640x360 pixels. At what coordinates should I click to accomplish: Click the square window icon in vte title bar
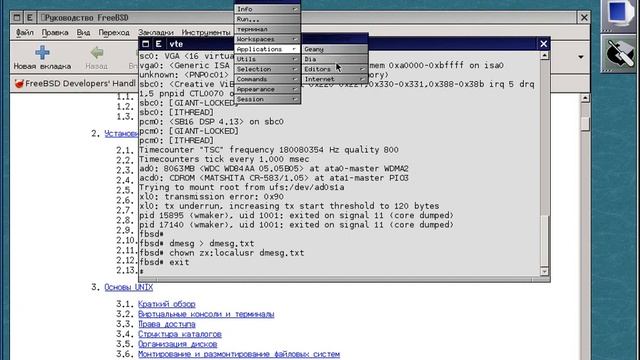click(145, 44)
